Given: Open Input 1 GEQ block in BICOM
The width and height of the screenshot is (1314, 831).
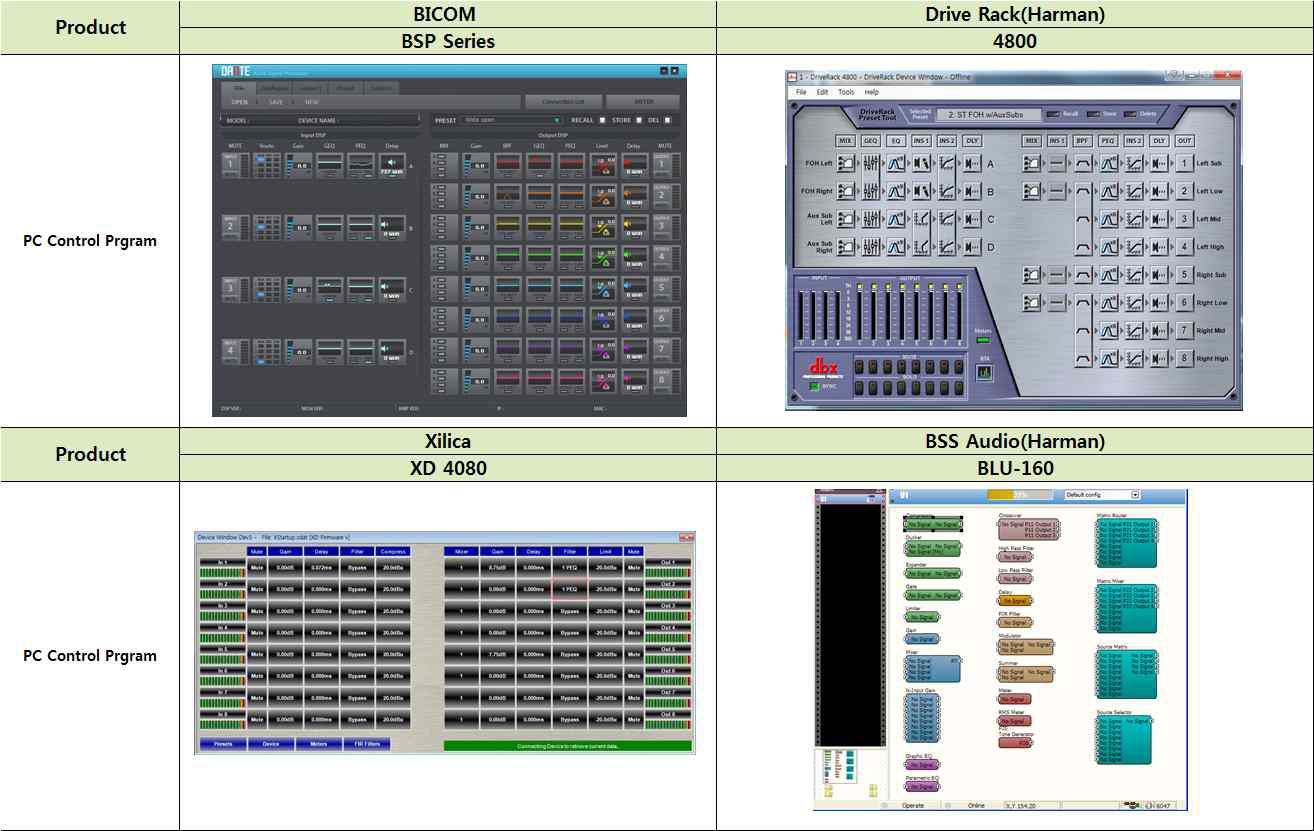Looking at the screenshot, I should click(x=329, y=165).
